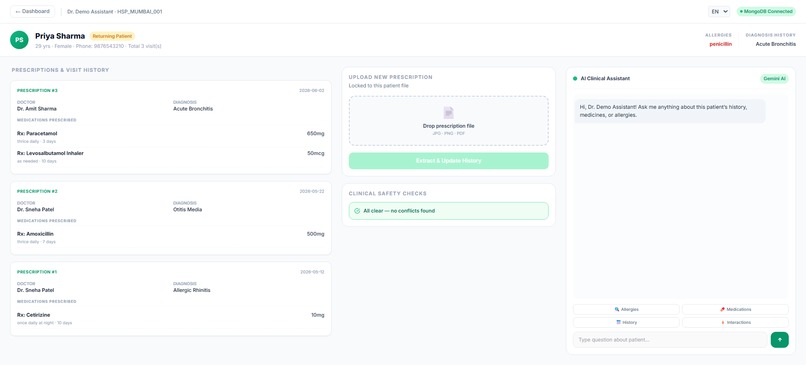Click the Drop prescription file area
Screen dimensions: 806x365
point(449,121)
